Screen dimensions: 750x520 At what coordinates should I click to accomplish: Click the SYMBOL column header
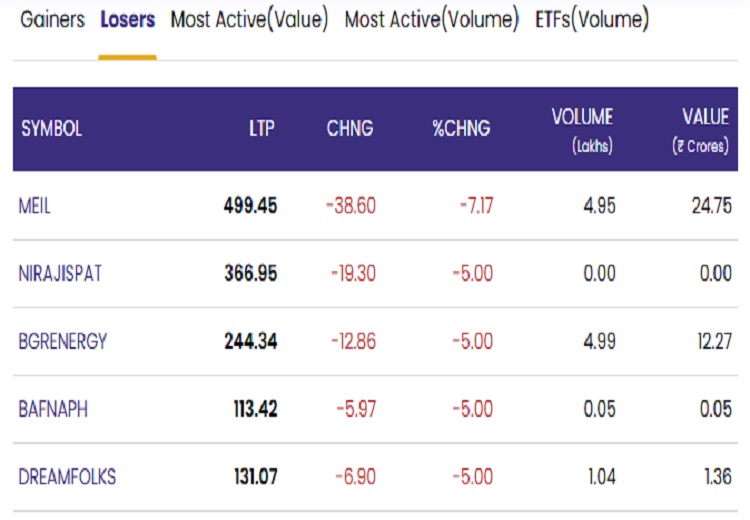pyautogui.click(x=52, y=129)
